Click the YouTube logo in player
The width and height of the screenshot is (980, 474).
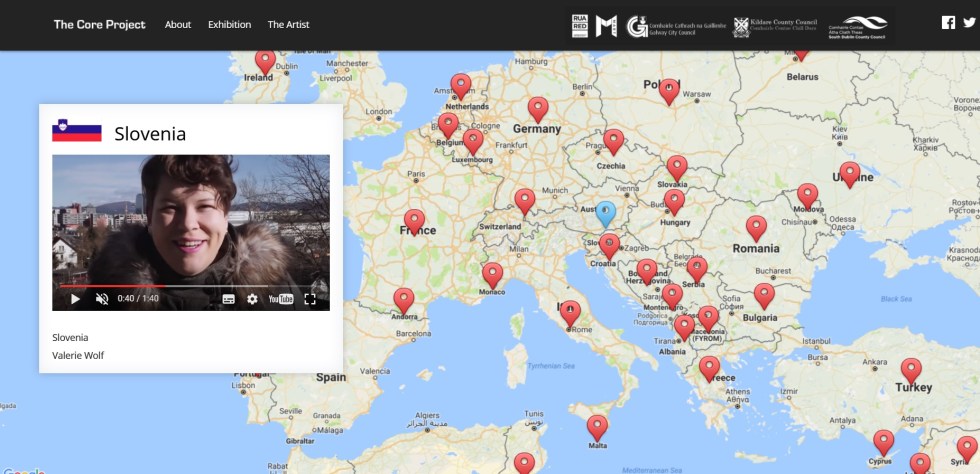281,299
